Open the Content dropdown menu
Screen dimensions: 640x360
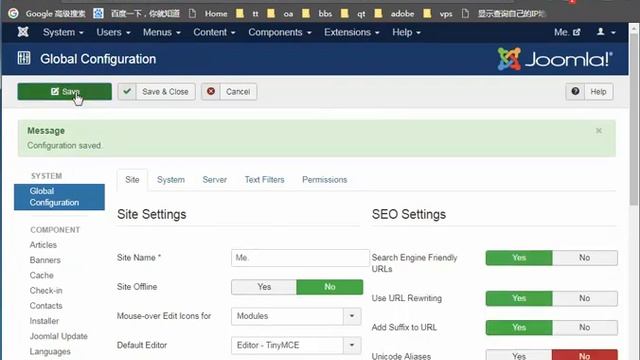214,32
